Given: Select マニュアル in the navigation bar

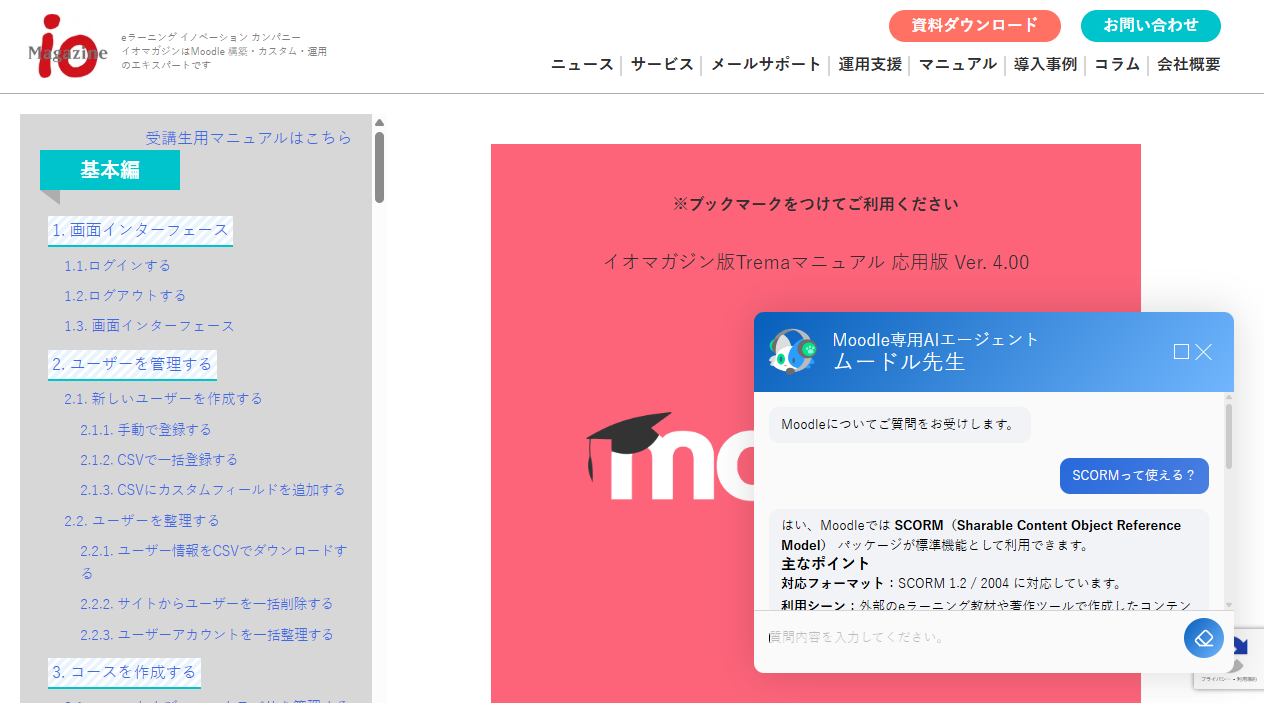Looking at the screenshot, I should pyautogui.click(x=957, y=65).
